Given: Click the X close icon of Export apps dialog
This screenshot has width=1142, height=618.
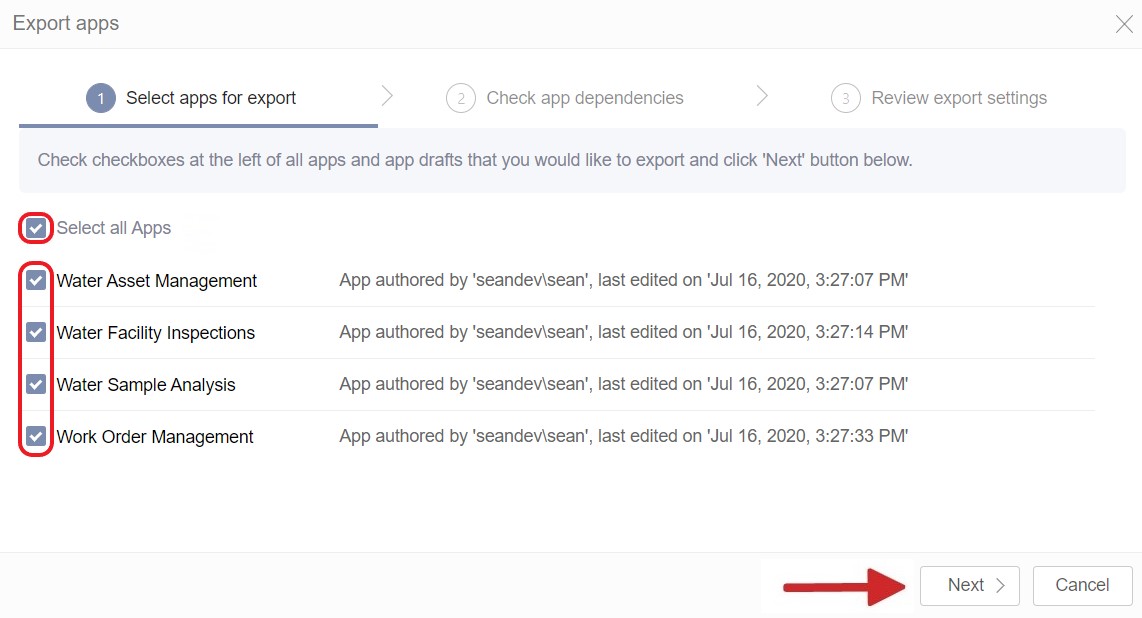Looking at the screenshot, I should pyautogui.click(x=1124, y=23).
